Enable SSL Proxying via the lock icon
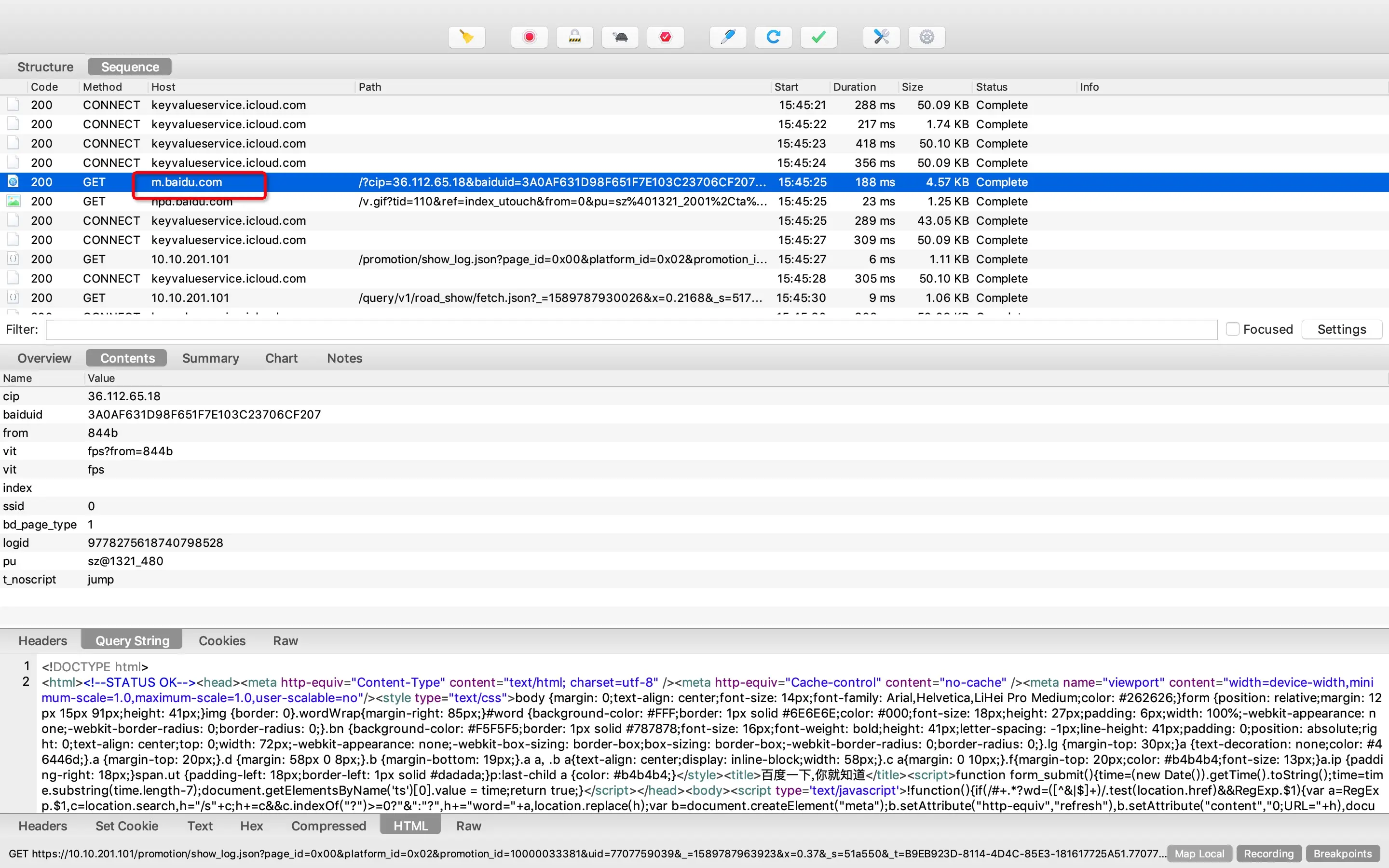The height and width of the screenshot is (868, 1389). click(x=574, y=37)
